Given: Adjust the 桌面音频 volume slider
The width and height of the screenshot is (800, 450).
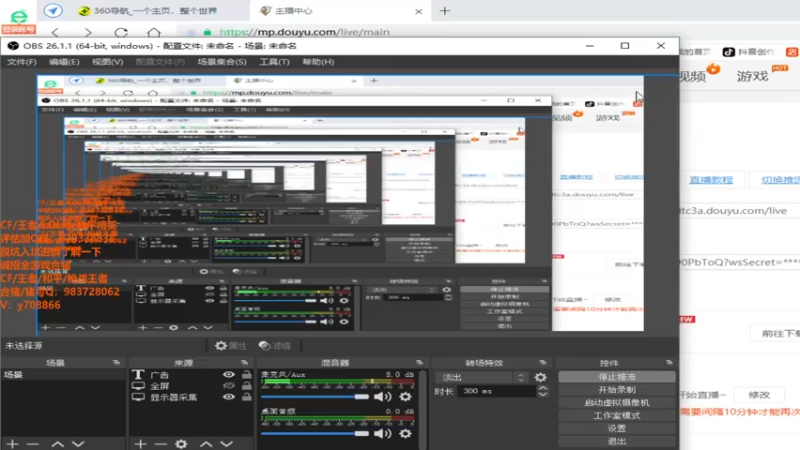Looking at the screenshot, I should click(315, 433).
